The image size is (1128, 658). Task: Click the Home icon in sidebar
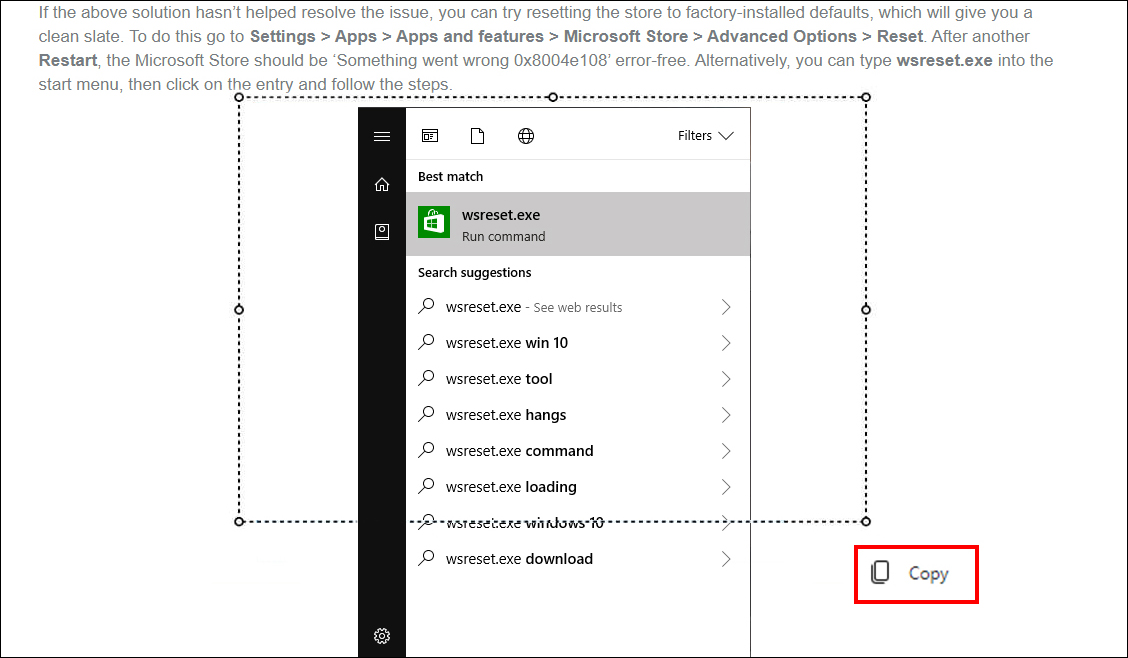pos(382,185)
